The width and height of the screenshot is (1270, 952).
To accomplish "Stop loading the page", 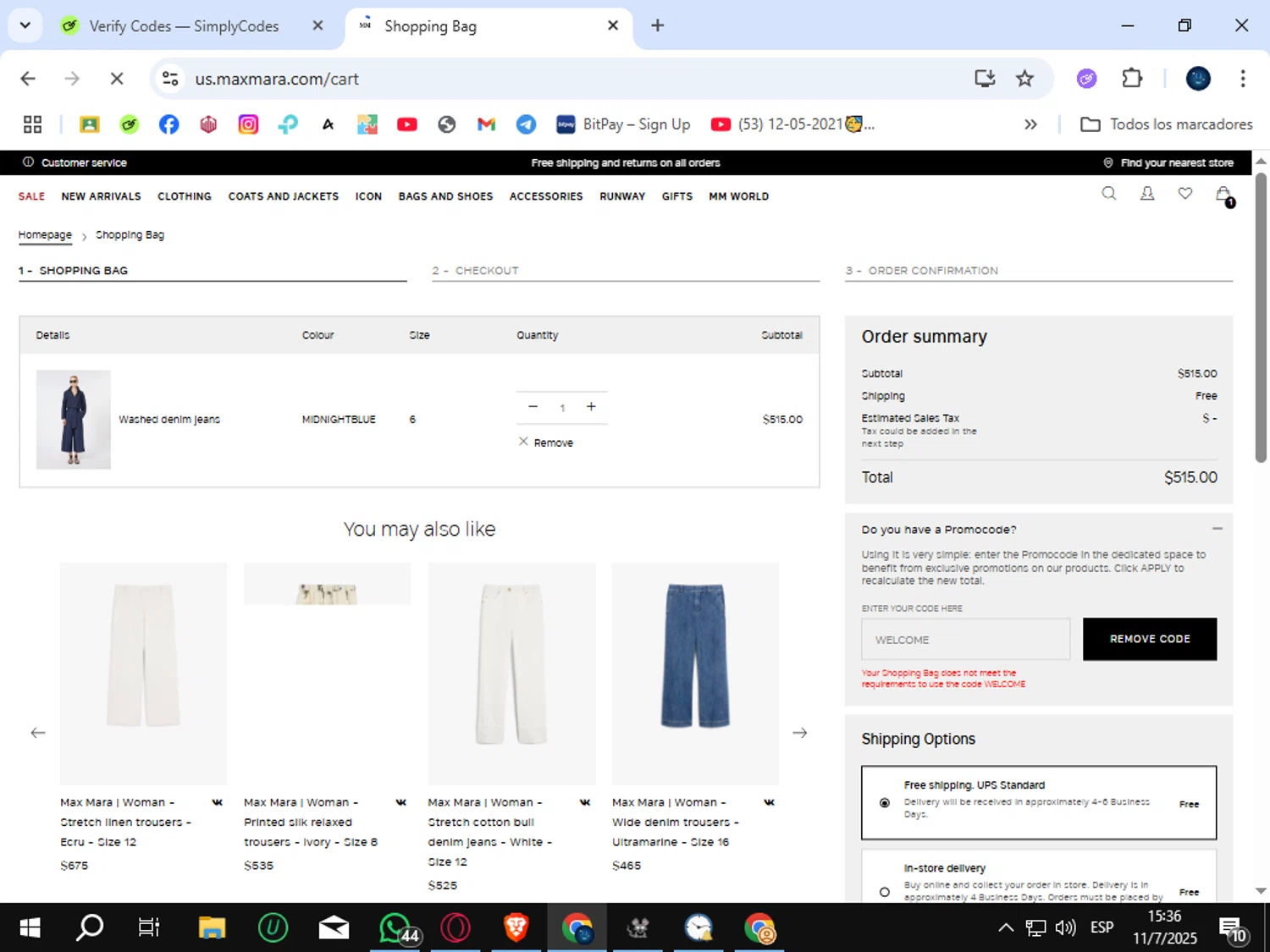I will point(117,79).
